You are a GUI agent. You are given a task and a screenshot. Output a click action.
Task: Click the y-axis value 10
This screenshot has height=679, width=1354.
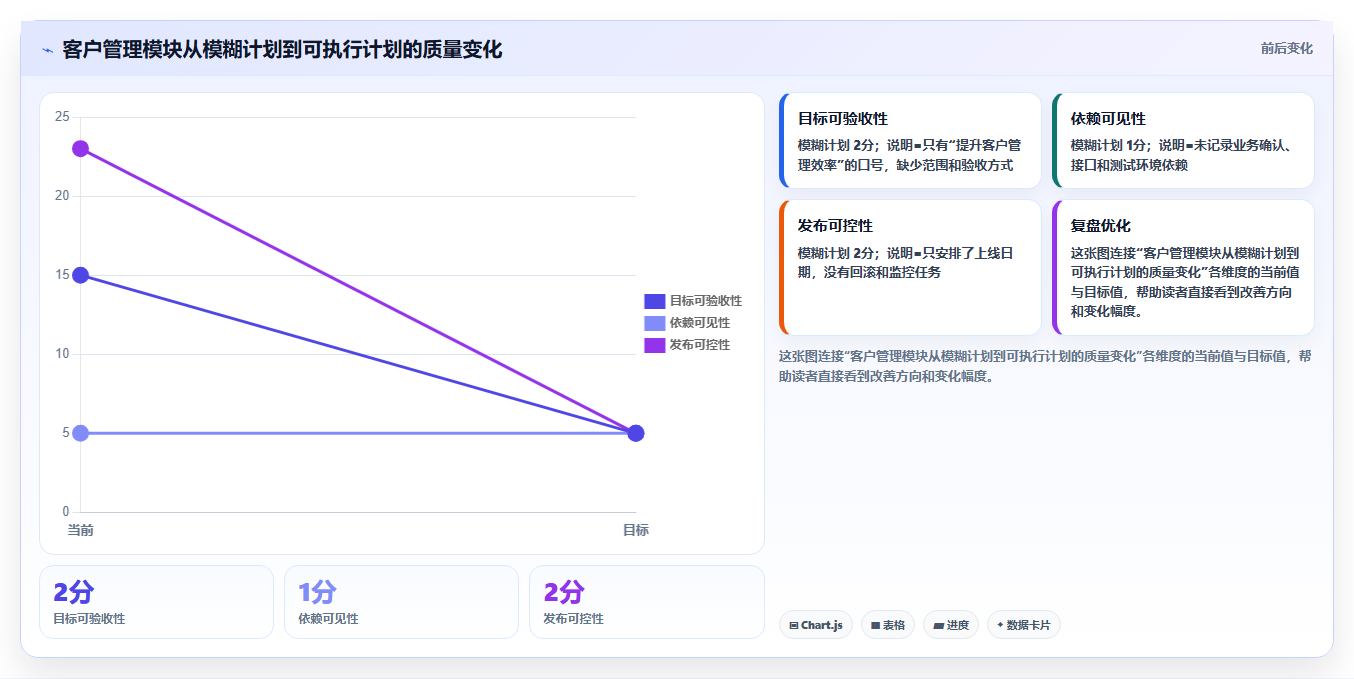point(62,354)
